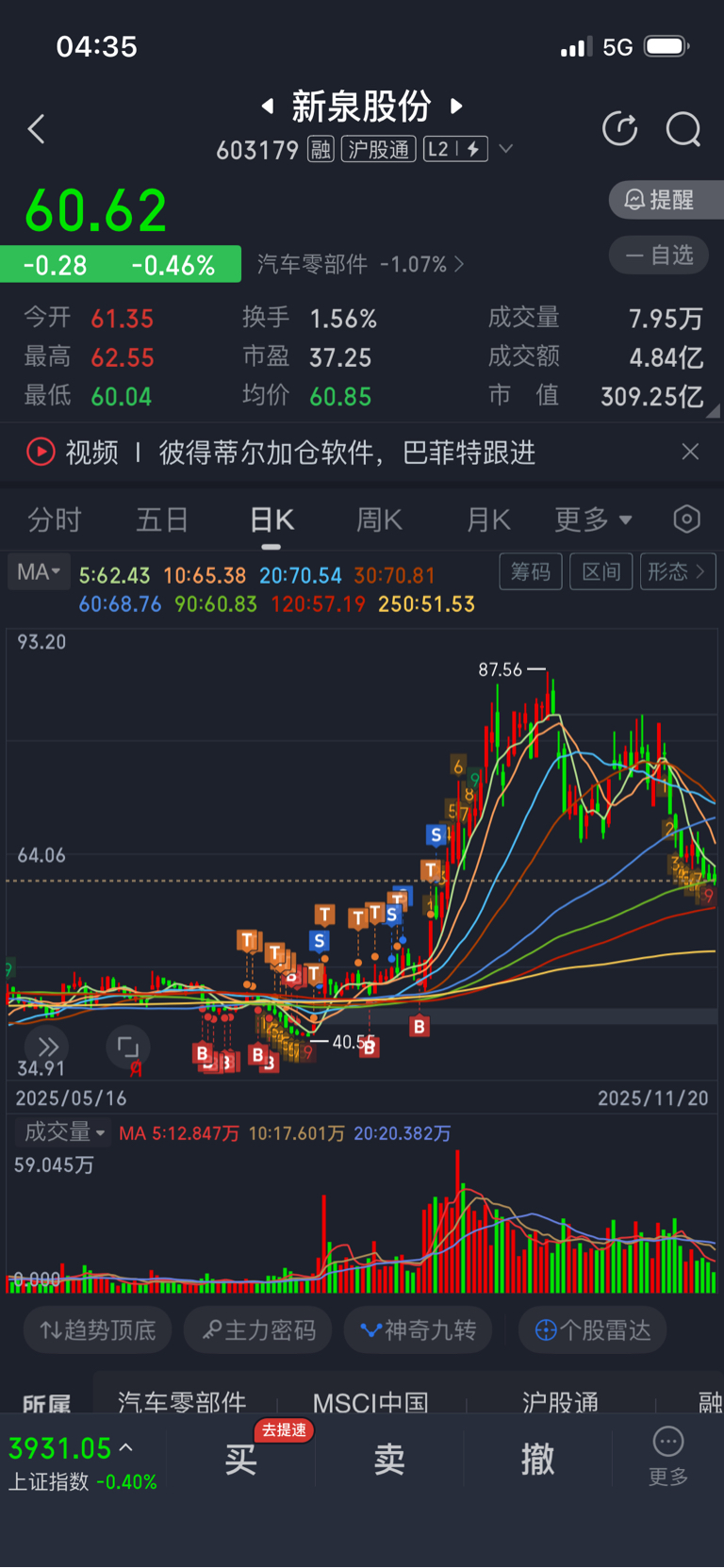Tap the 融 margin badge
The image size is (724, 1568).
tap(321, 149)
